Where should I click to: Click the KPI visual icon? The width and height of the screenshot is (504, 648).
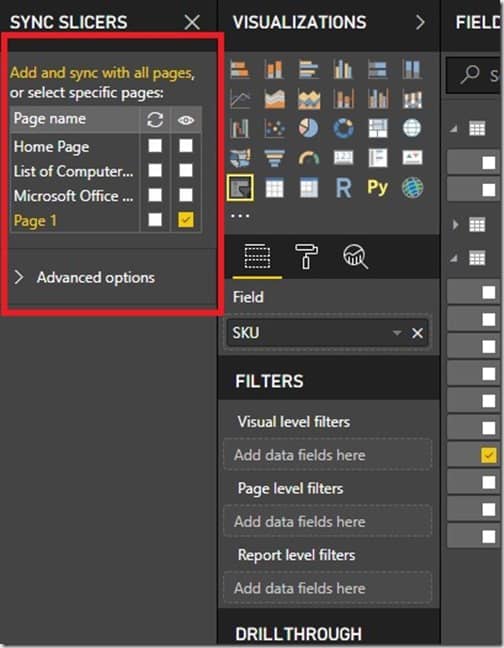(x=412, y=158)
